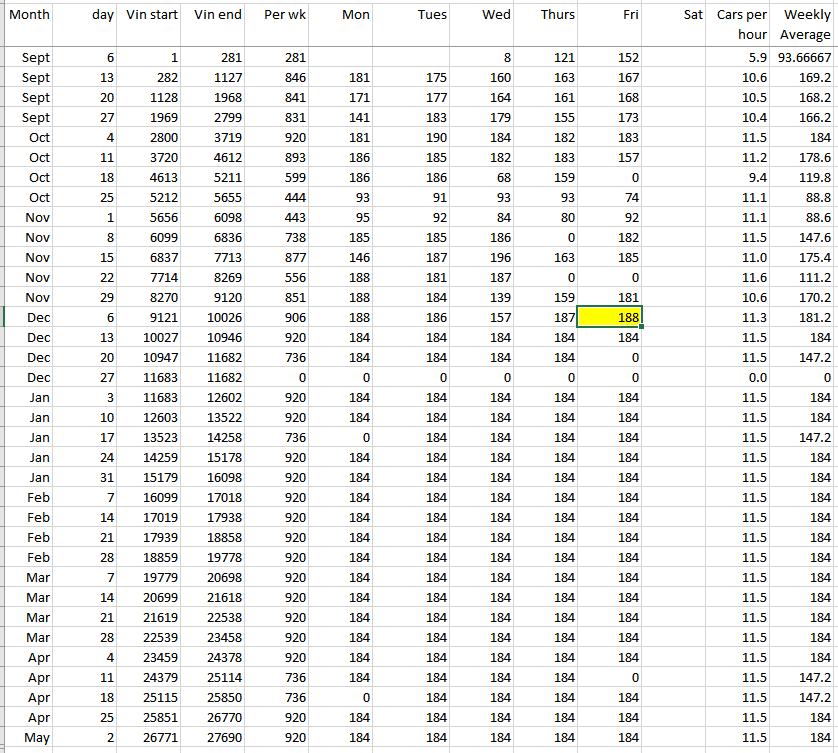Image resolution: width=838 pixels, height=753 pixels.
Task: Select the Friday cell with value 74
Action: [609, 197]
